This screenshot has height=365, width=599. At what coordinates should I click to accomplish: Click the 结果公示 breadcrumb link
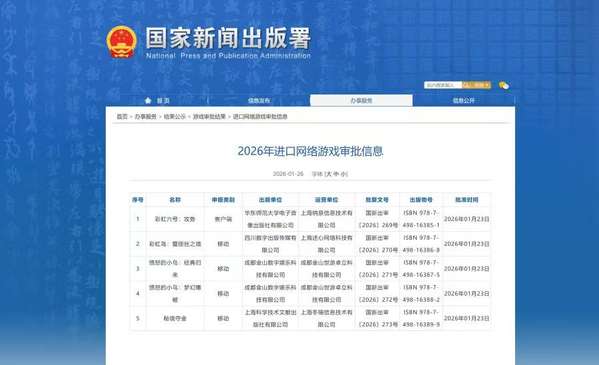pyautogui.click(x=175, y=117)
